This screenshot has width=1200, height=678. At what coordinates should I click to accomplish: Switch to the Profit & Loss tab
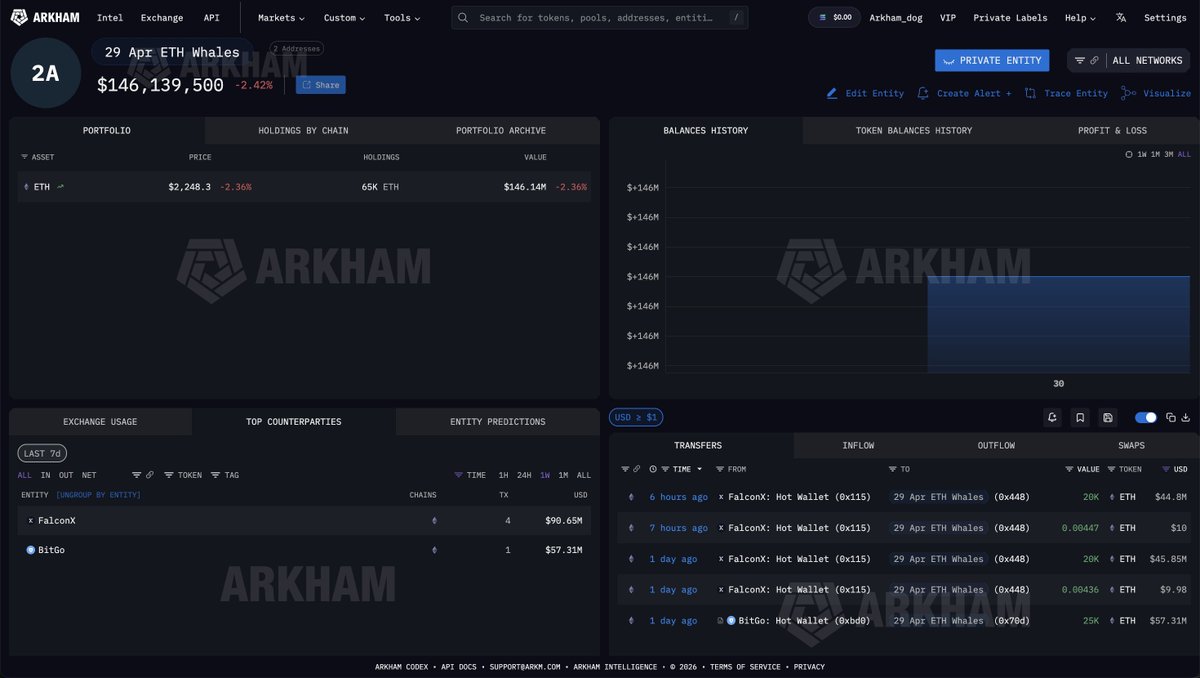(x=1112, y=130)
